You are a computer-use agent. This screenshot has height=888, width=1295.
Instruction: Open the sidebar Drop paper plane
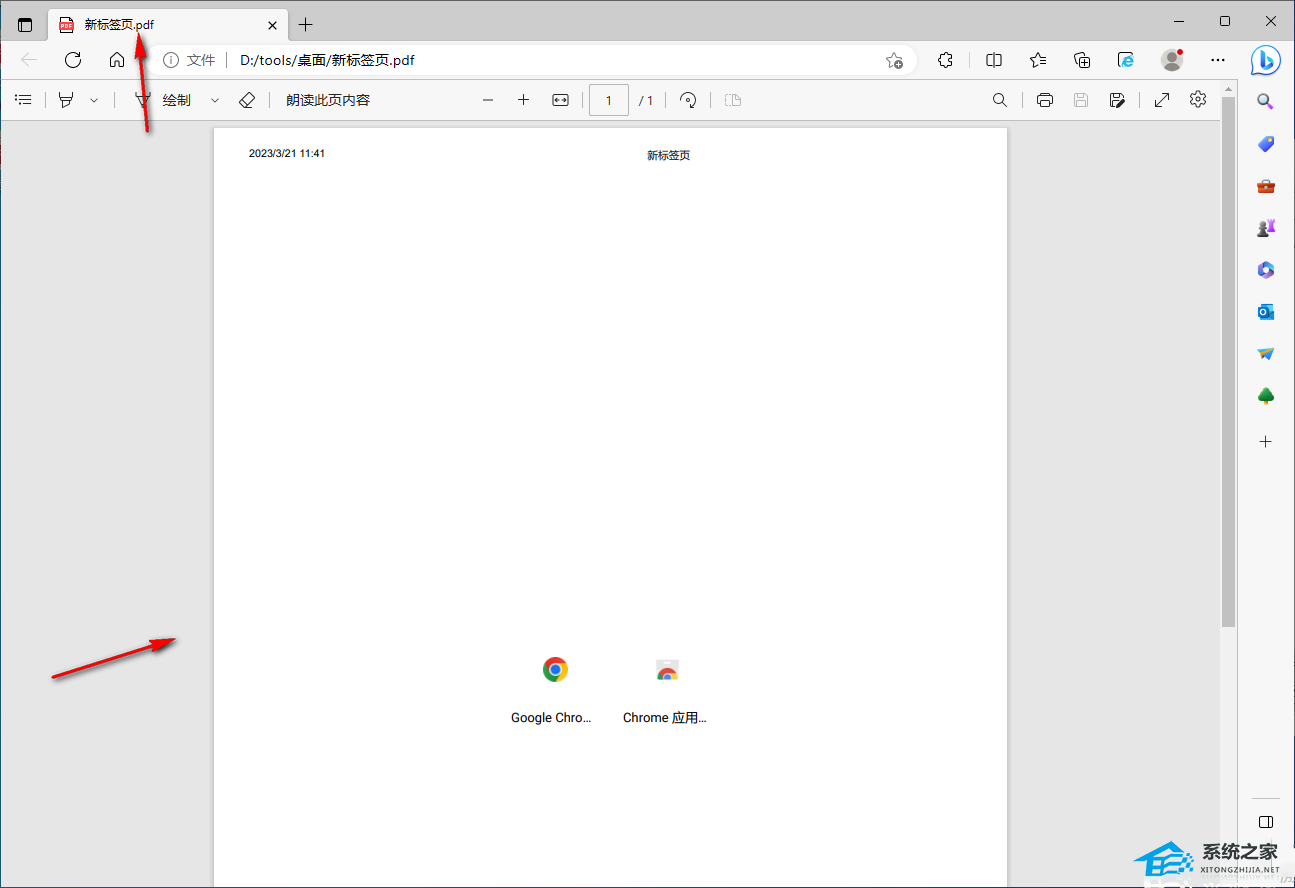pos(1265,354)
